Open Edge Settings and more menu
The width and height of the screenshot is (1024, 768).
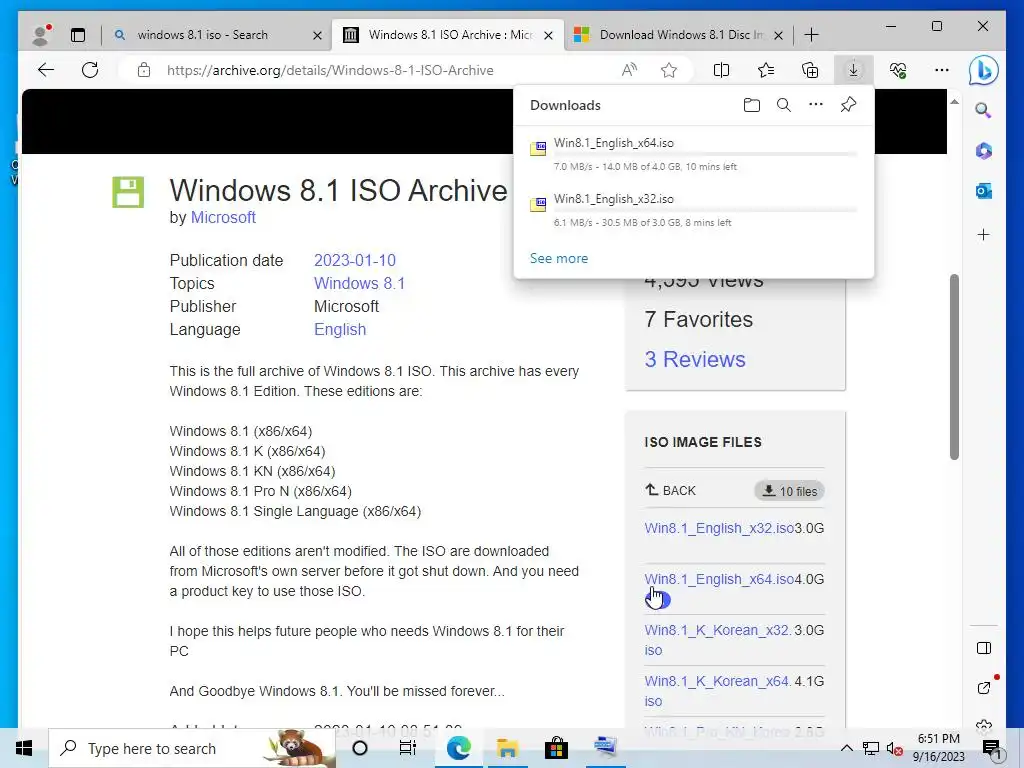942,70
